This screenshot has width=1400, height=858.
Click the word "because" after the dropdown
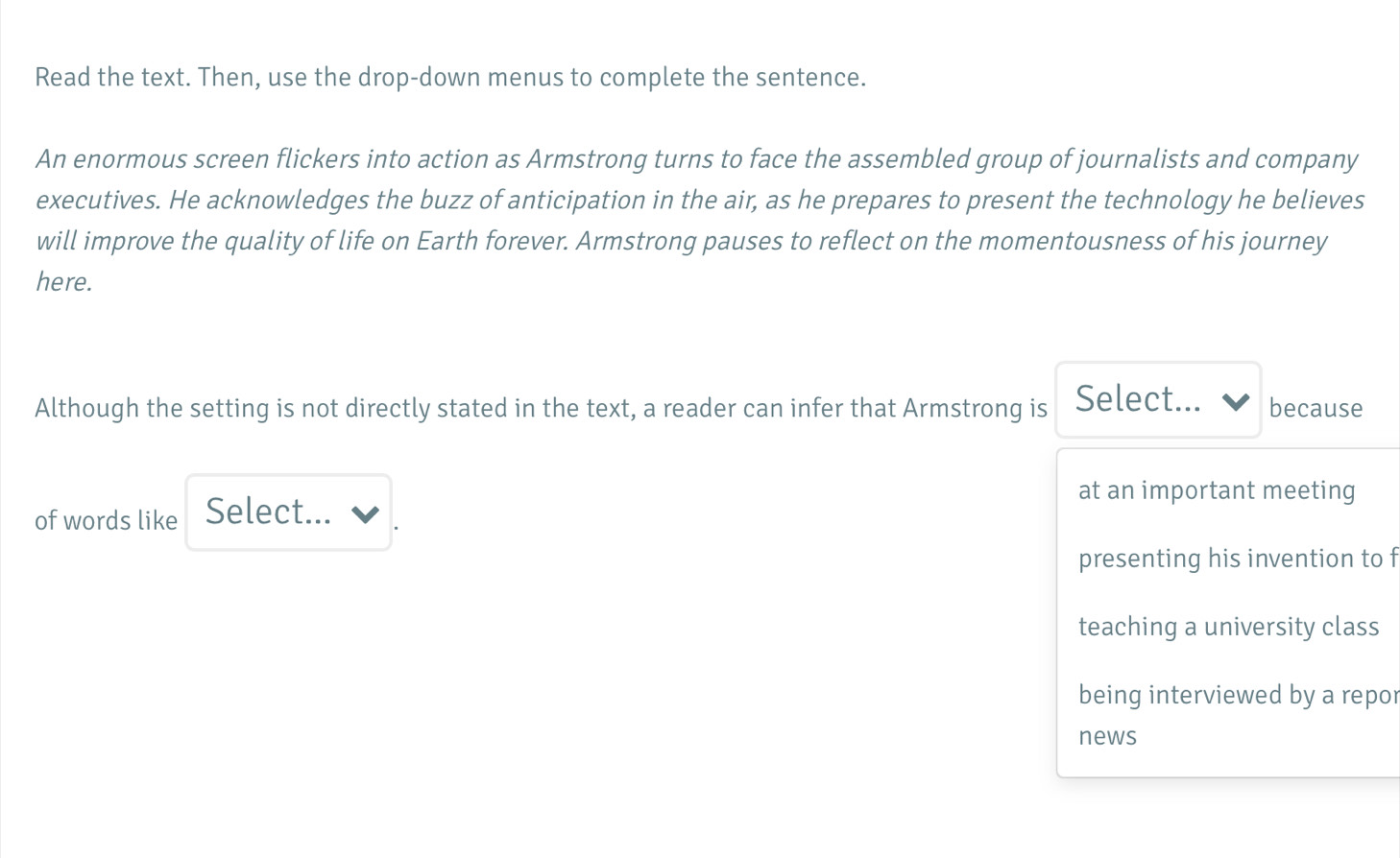(x=1316, y=409)
